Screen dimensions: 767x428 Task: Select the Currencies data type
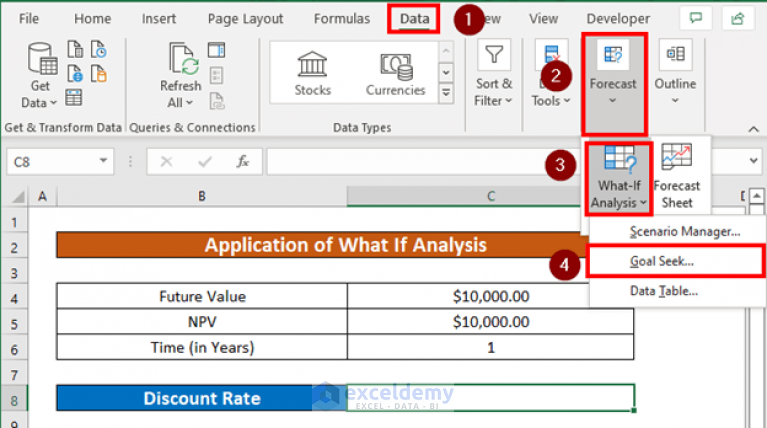[x=395, y=73]
